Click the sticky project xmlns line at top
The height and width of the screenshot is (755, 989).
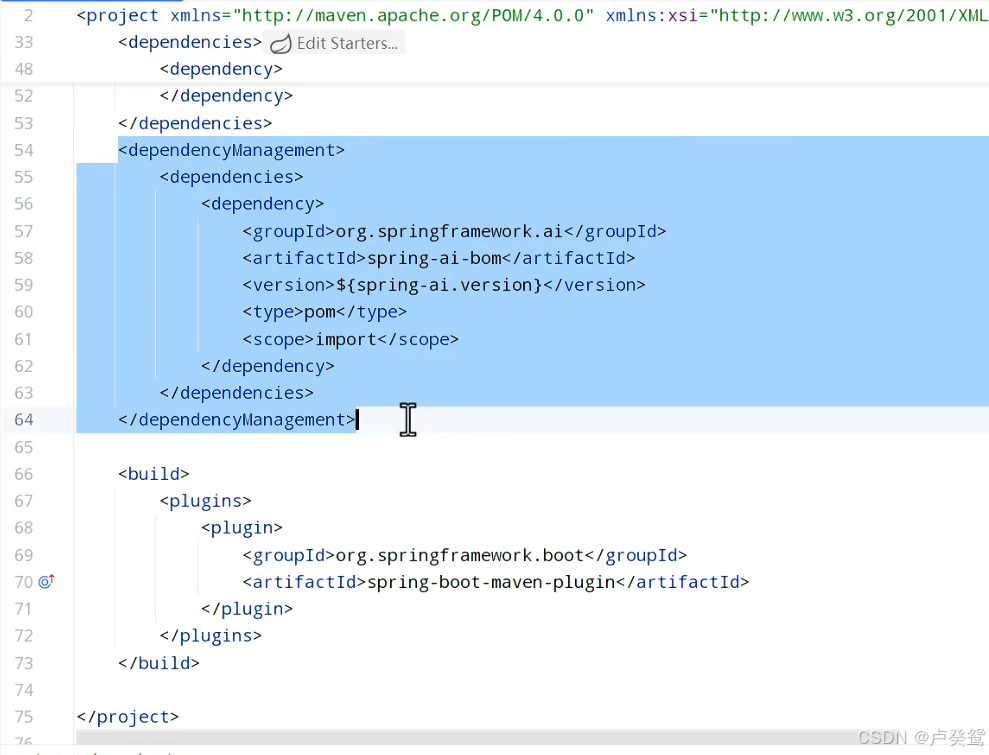[x=532, y=15]
